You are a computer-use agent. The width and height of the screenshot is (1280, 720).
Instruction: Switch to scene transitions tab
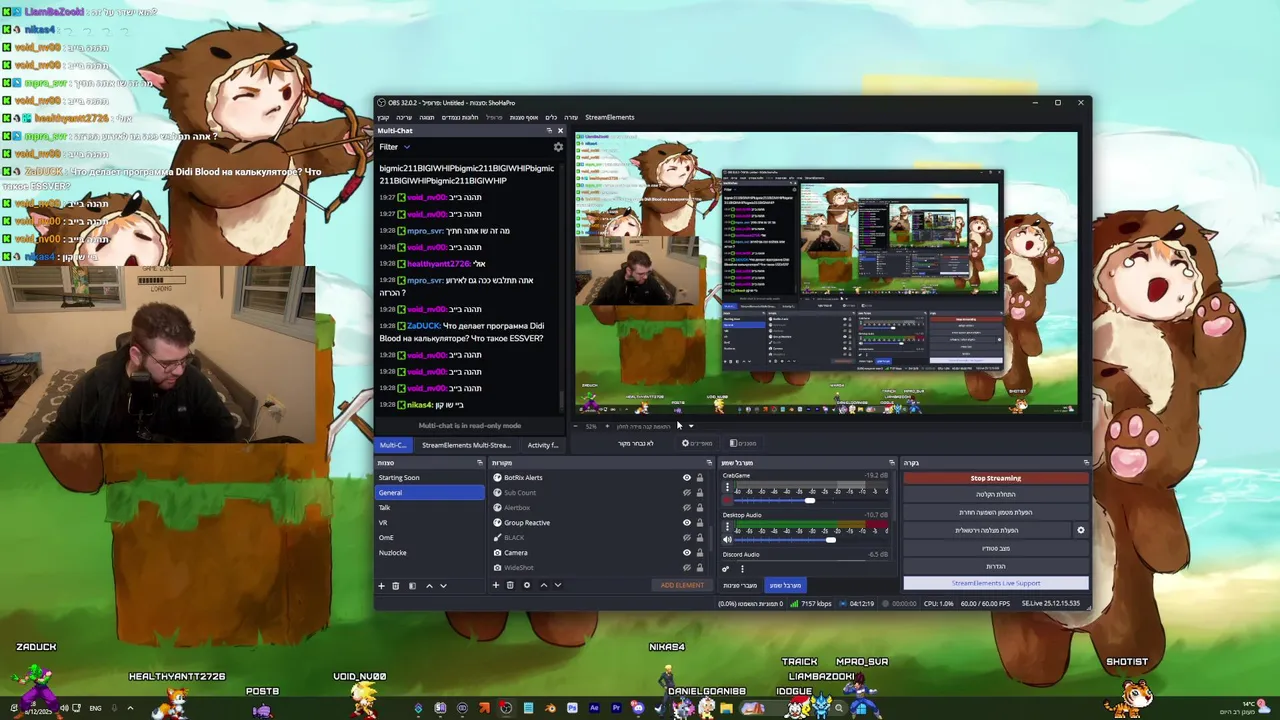pyautogui.click(x=740, y=585)
